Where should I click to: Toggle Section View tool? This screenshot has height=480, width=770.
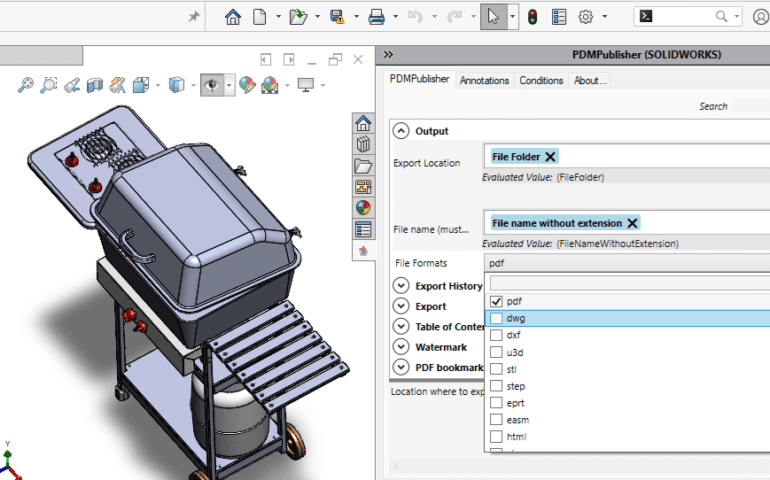click(x=95, y=85)
